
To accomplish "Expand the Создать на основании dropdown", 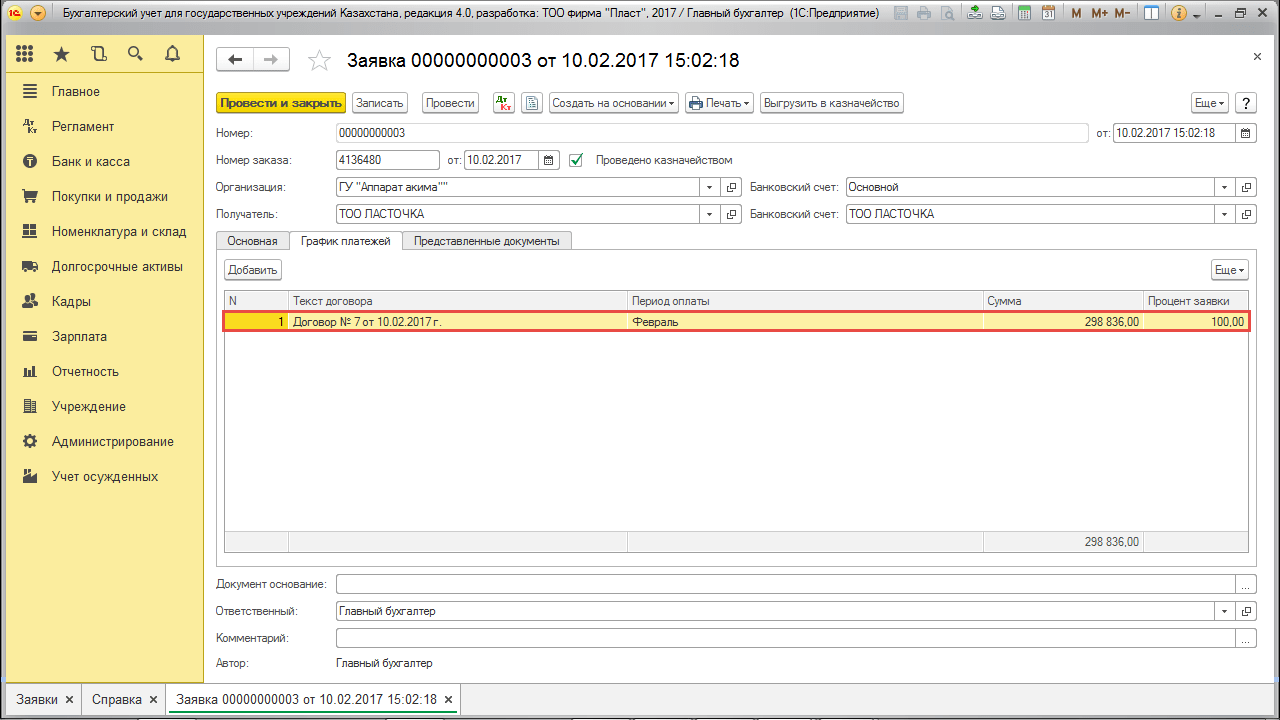I will coord(614,103).
